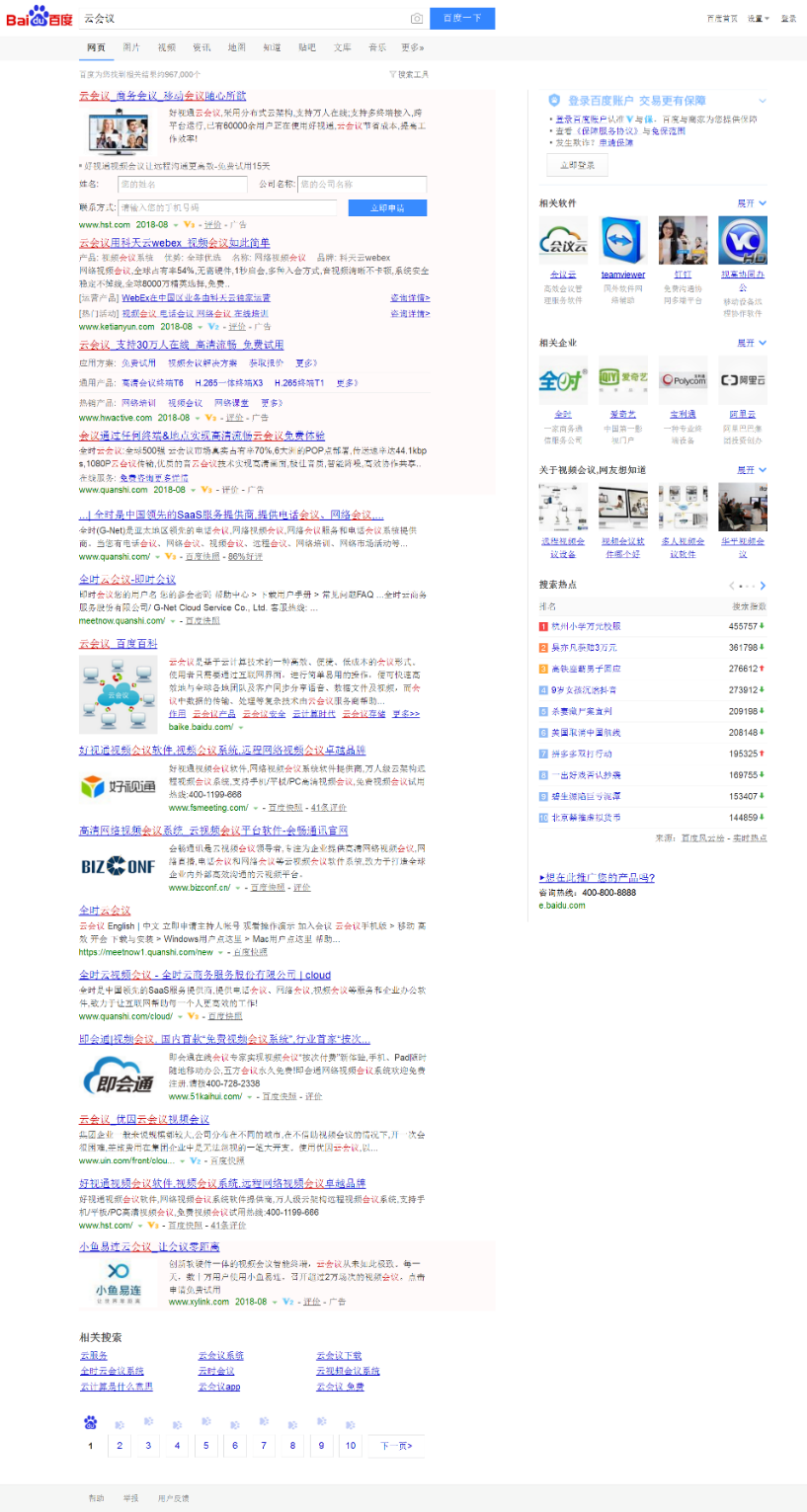The width and height of the screenshot is (807, 1512).
Task: Open the 更多» tab menu
Action: coord(412,47)
